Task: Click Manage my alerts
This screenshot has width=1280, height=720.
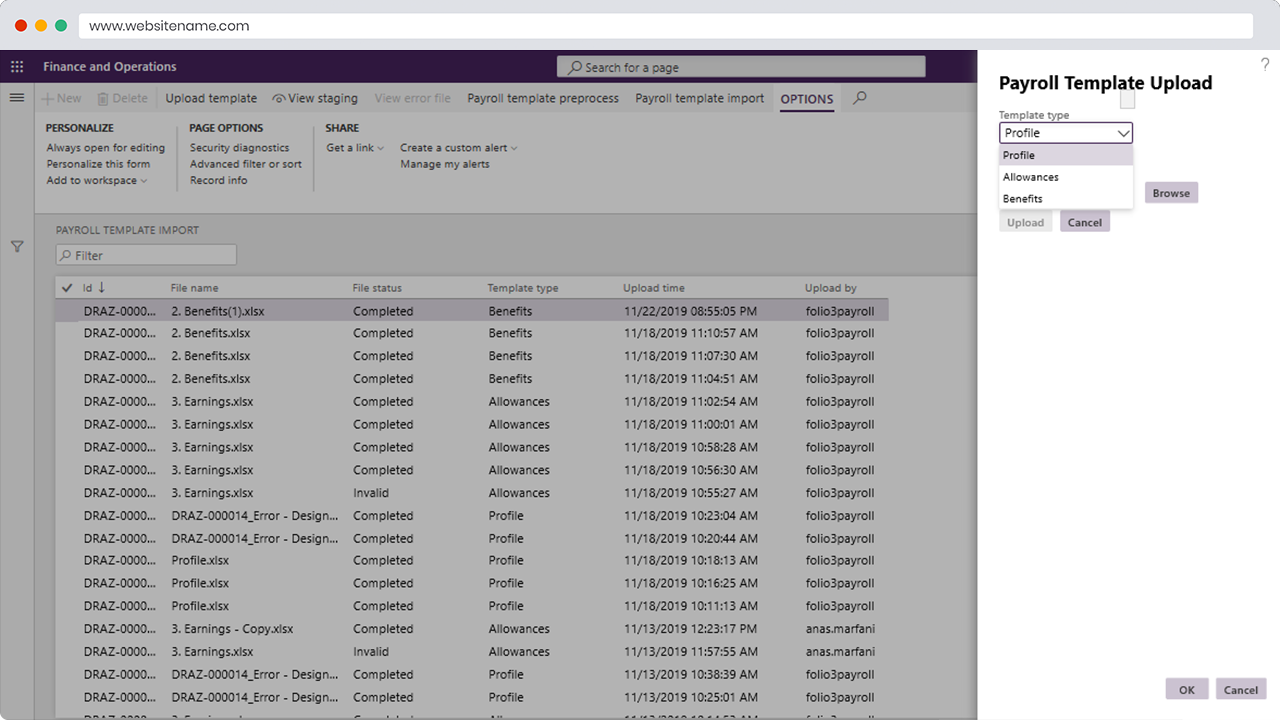Action: 445,164
